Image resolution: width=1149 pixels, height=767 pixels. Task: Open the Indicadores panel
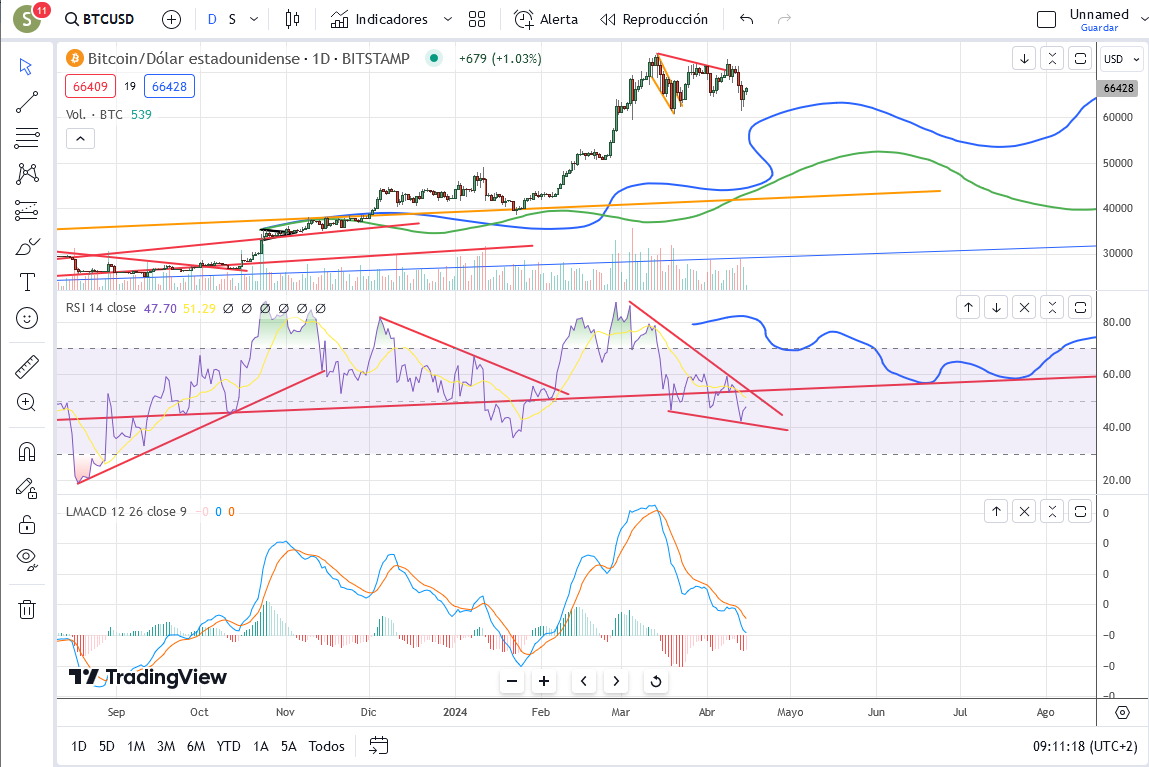coord(379,19)
